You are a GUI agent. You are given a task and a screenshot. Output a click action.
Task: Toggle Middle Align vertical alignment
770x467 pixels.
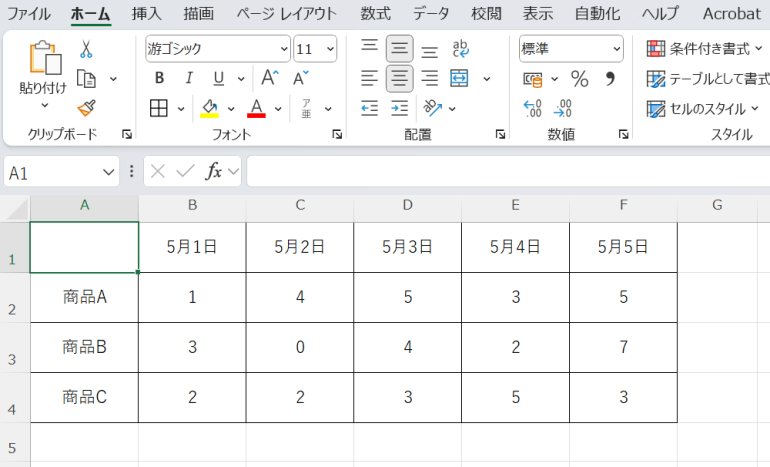pyautogui.click(x=400, y=48)
